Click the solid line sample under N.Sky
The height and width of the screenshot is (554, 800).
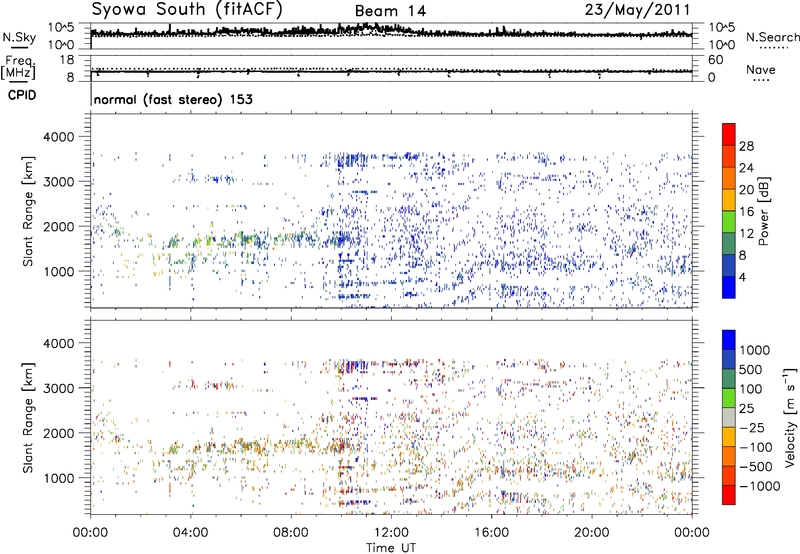coord(19,46)
